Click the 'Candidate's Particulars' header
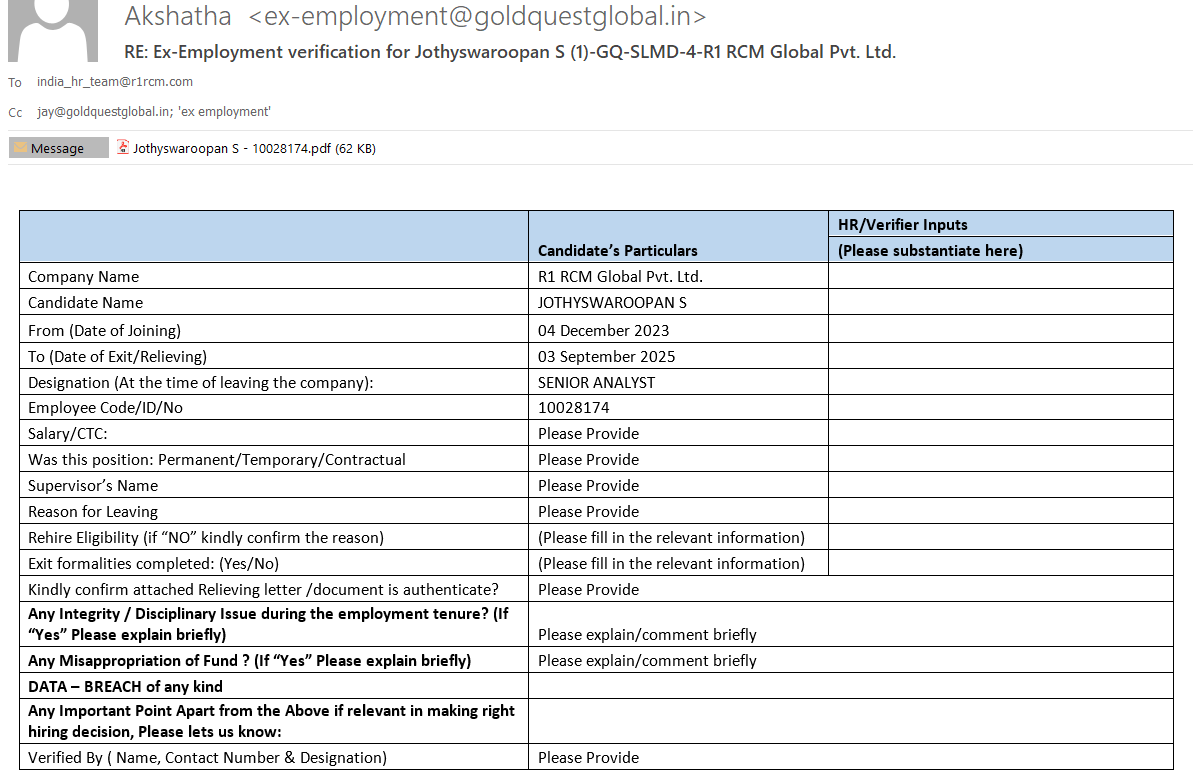This screenshot has width=1193, height=781. coord(617,250)
